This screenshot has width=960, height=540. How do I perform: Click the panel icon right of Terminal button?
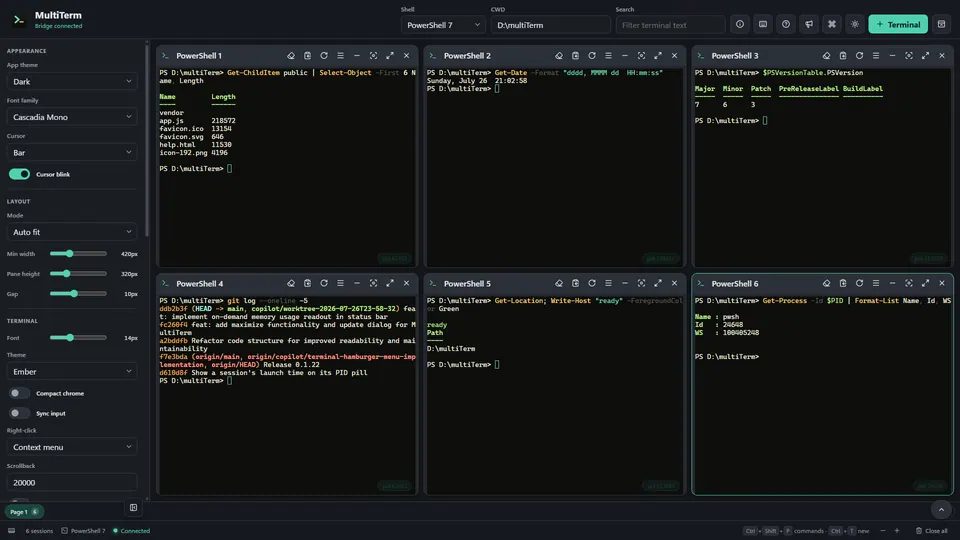pos(941,24)
